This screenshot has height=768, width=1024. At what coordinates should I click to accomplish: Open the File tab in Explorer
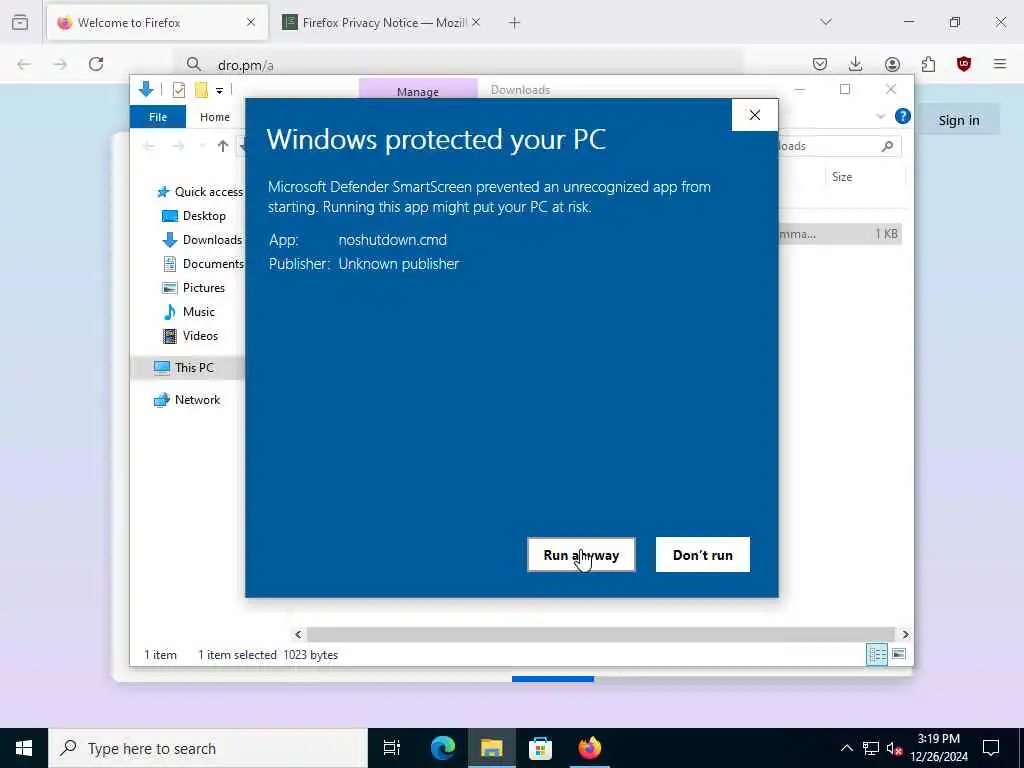click(158, 117)
